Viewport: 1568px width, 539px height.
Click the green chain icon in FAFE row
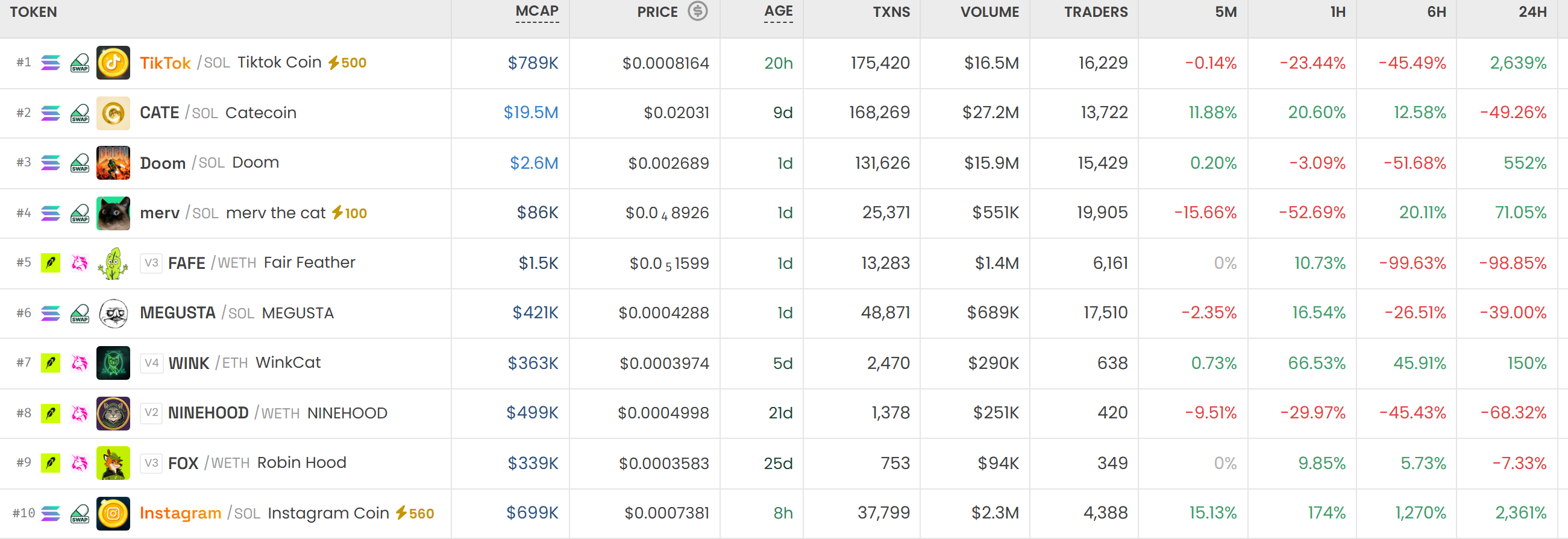(51, 263)
